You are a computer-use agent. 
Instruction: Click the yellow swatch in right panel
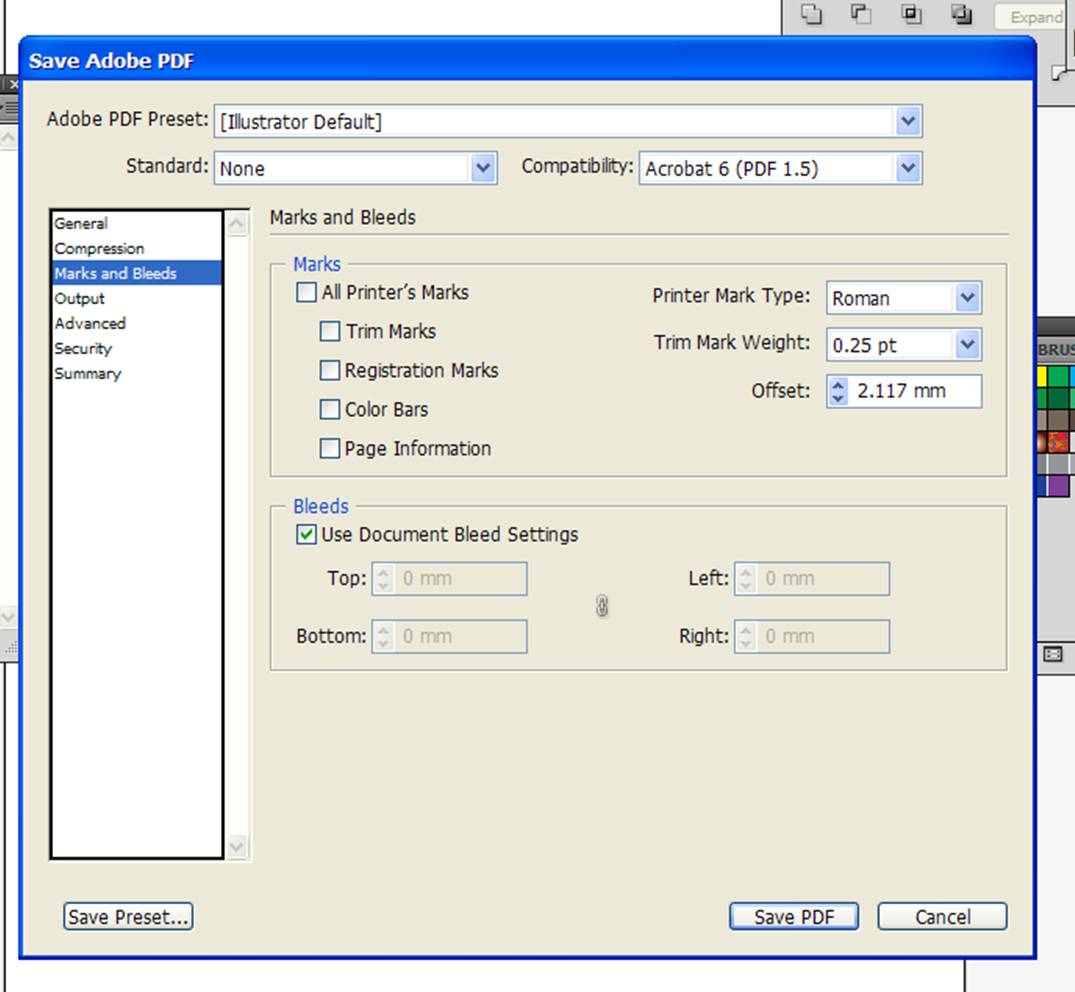1041,377
